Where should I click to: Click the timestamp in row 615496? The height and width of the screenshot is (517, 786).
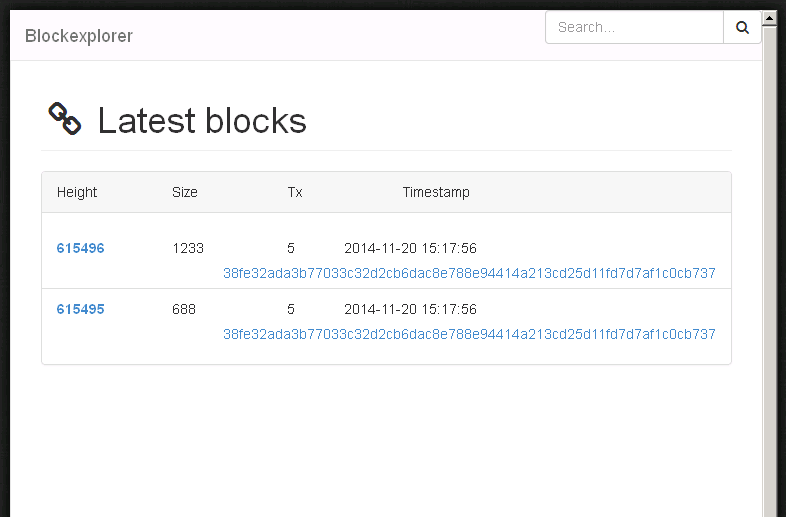(410, 248)
